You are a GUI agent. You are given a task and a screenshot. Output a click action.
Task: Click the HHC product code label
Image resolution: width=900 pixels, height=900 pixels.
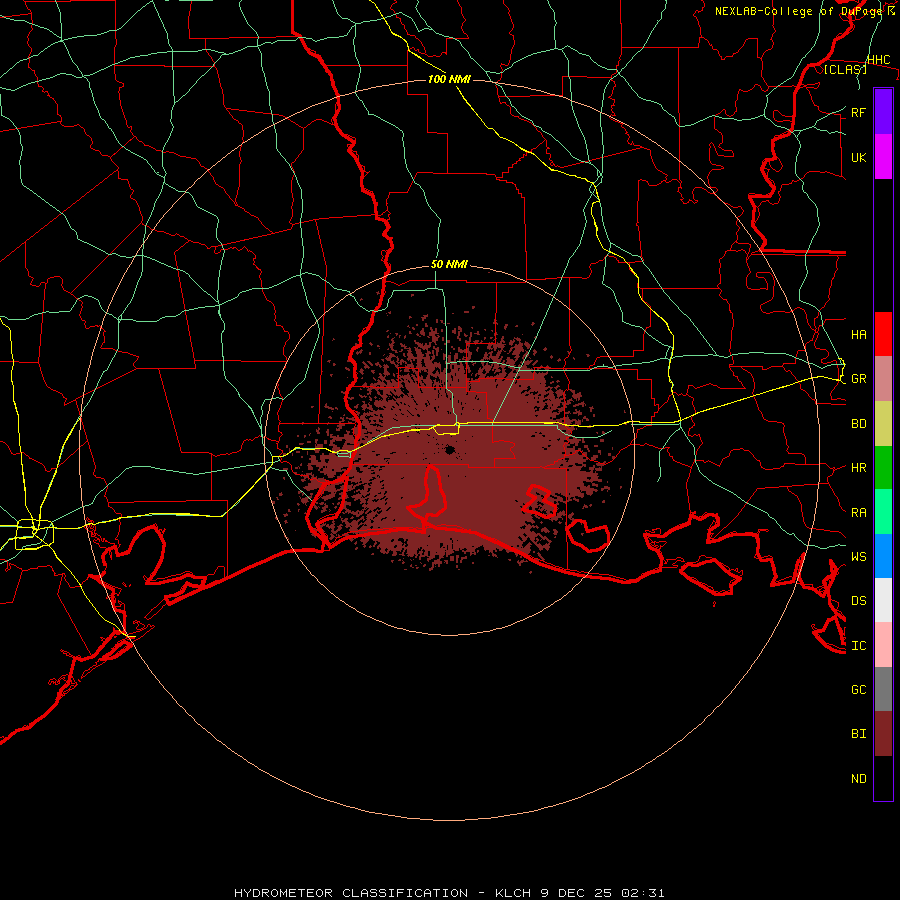coord(878,60)
